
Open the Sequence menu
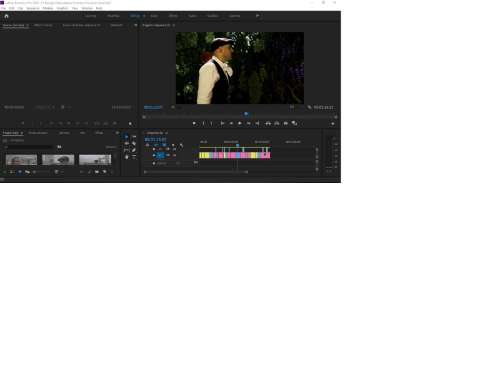[x=33, y=8]
